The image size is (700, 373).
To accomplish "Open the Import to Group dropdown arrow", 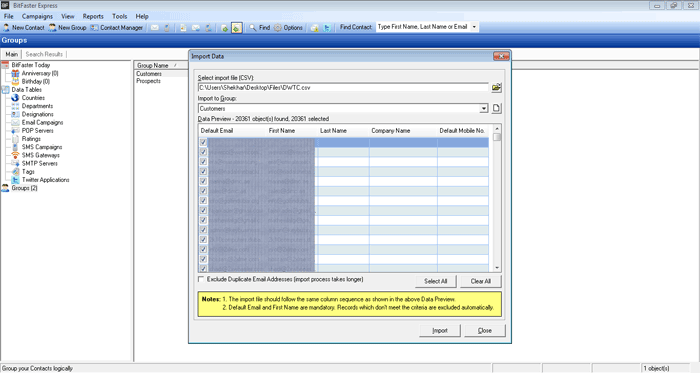I will coord(483,108).
